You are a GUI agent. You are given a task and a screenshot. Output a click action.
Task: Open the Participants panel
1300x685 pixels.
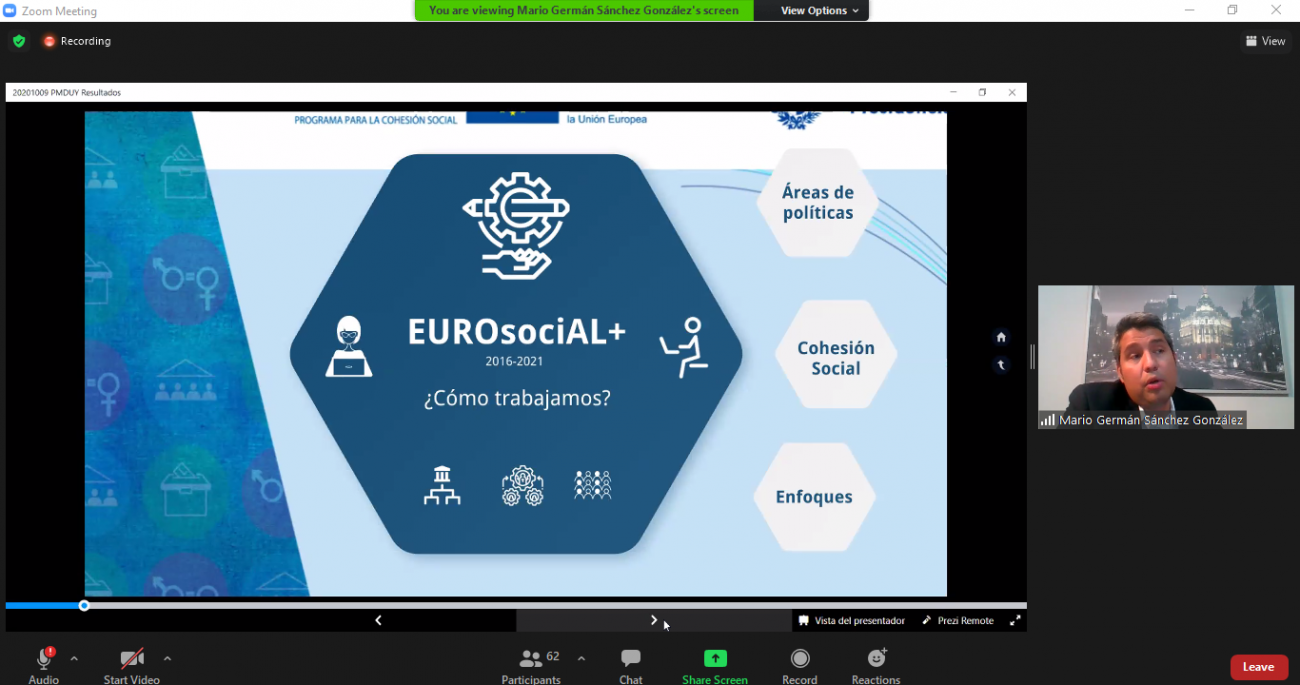pyautogui.click(x=531, y=665)
